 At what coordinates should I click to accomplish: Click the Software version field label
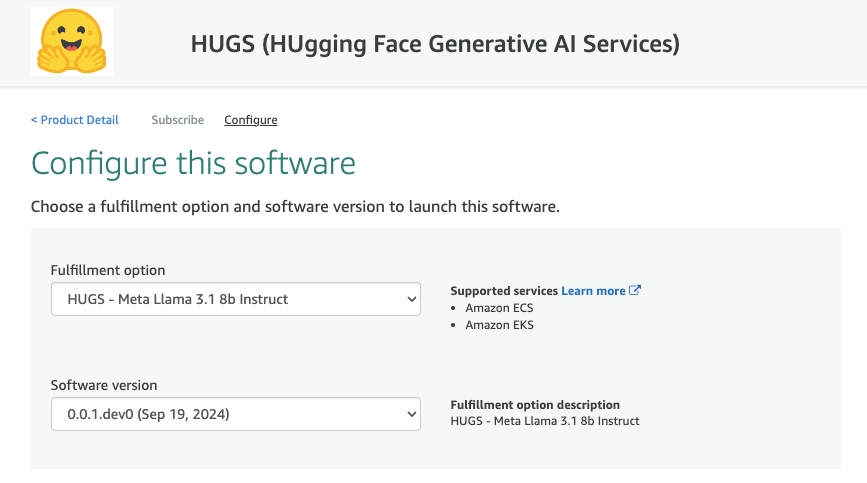click(x=104, y=385)
